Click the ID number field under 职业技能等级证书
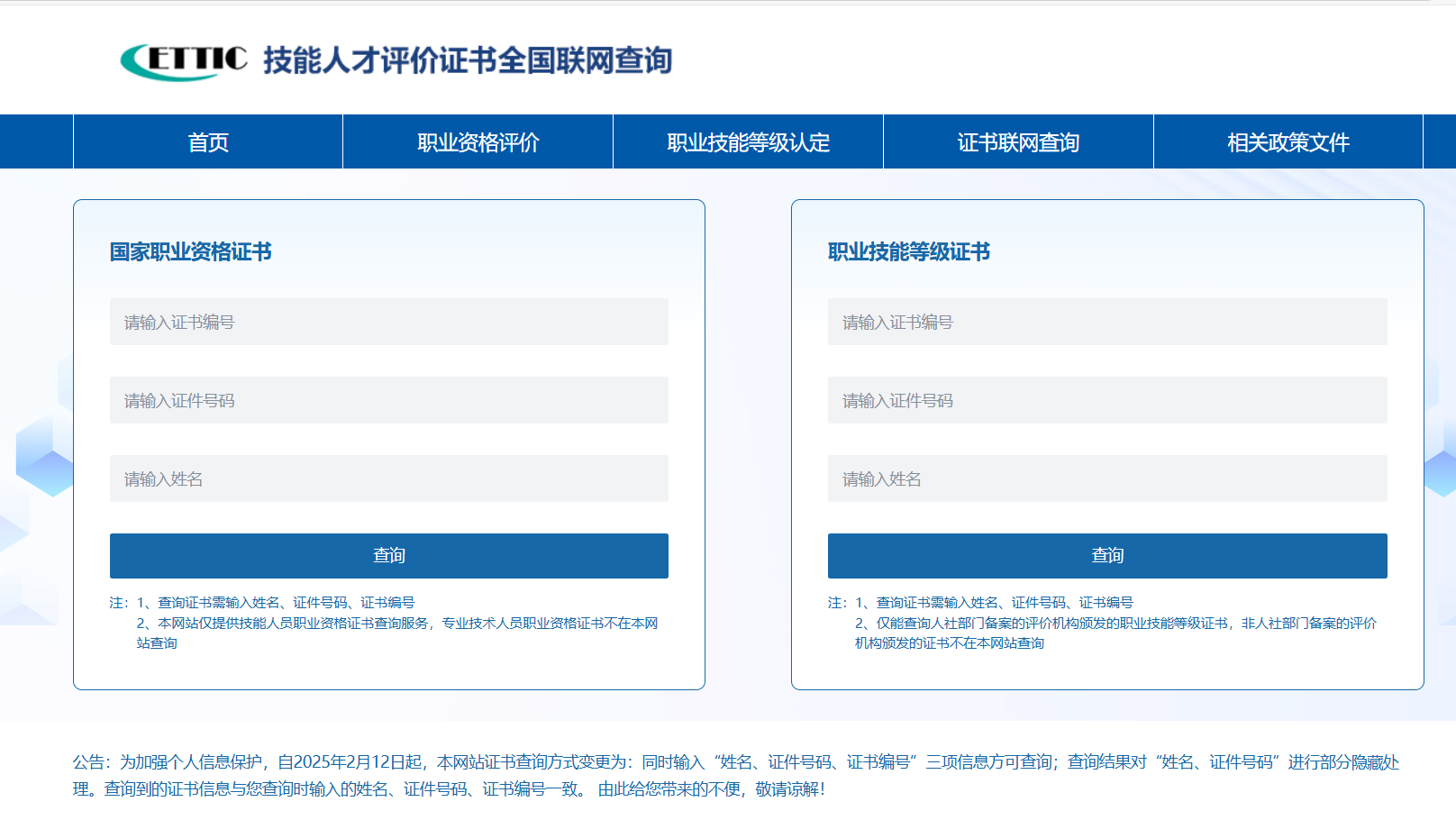Viewport: 1456px width, 820px height. [1107, 400]
